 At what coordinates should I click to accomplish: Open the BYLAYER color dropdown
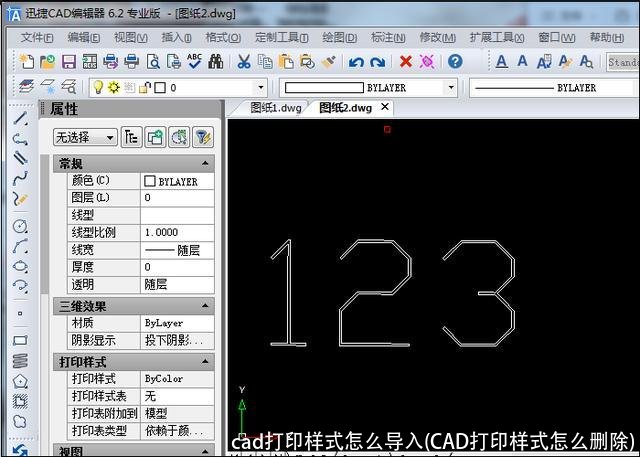coord(451,87)
